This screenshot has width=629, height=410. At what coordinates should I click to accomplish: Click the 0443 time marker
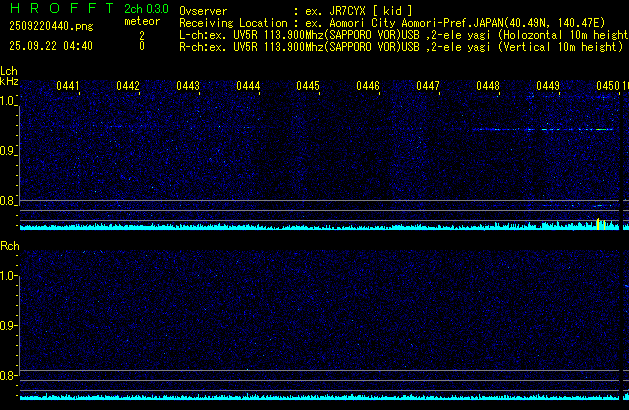click(188, 87)
